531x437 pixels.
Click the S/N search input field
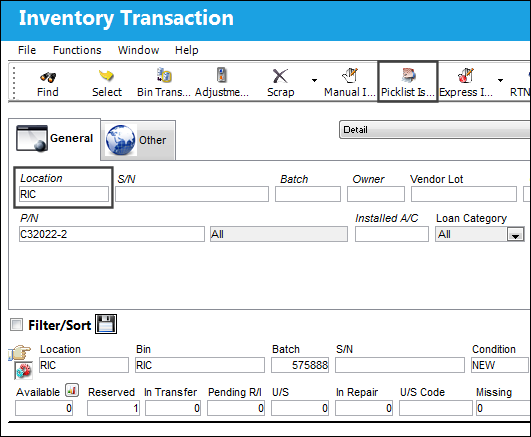click(x=192, y=194)
